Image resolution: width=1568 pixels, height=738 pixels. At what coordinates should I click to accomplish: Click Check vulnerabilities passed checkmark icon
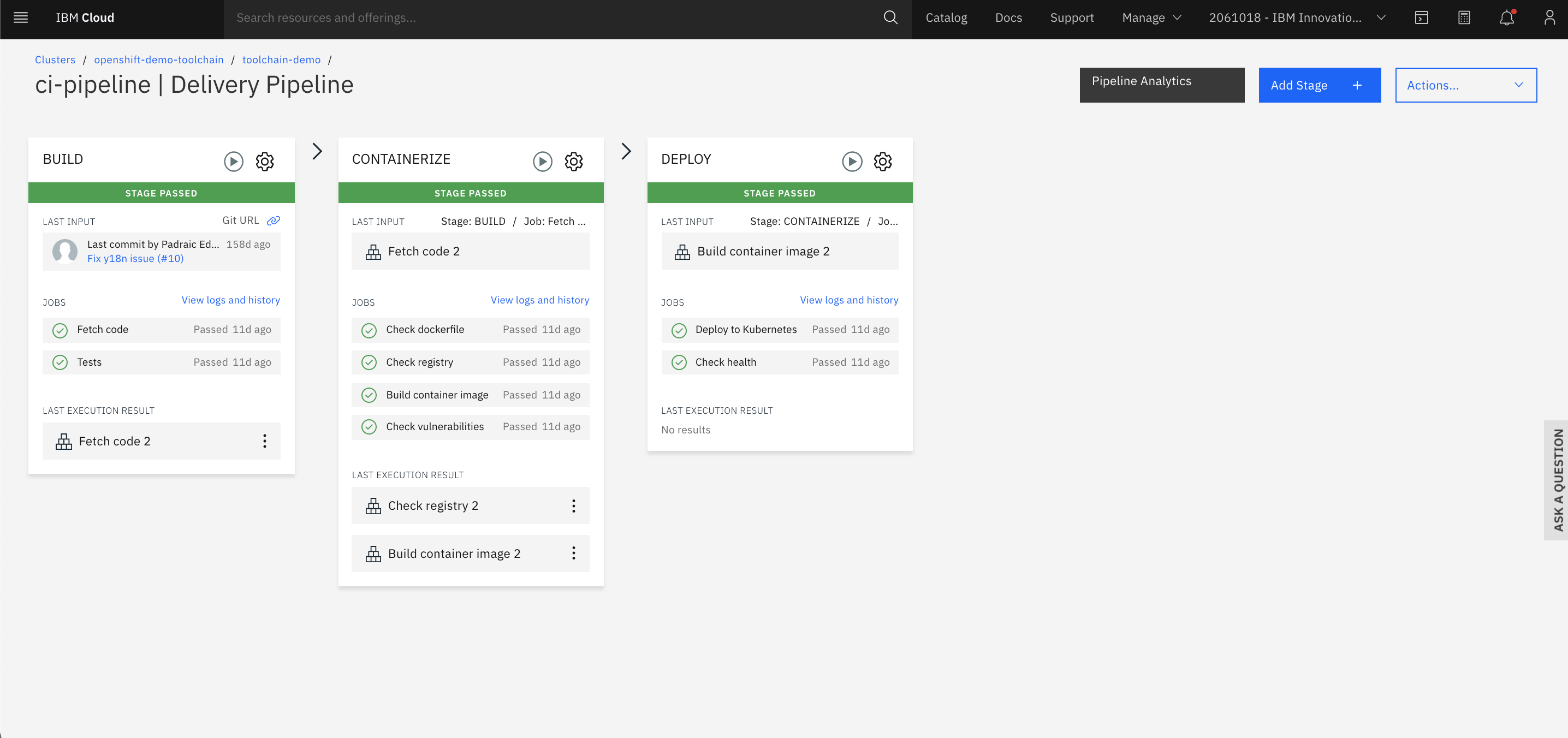(x=369, y=427)
